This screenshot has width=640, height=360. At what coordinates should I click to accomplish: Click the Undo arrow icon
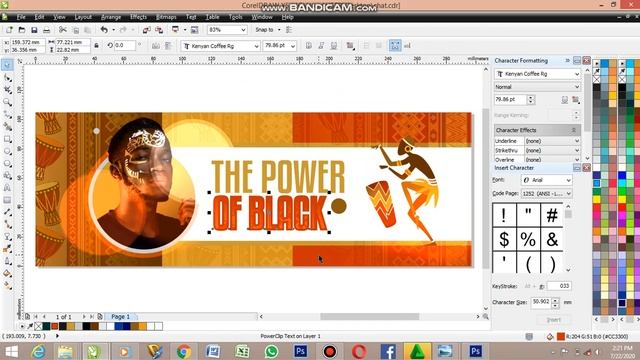pos(104,30)
